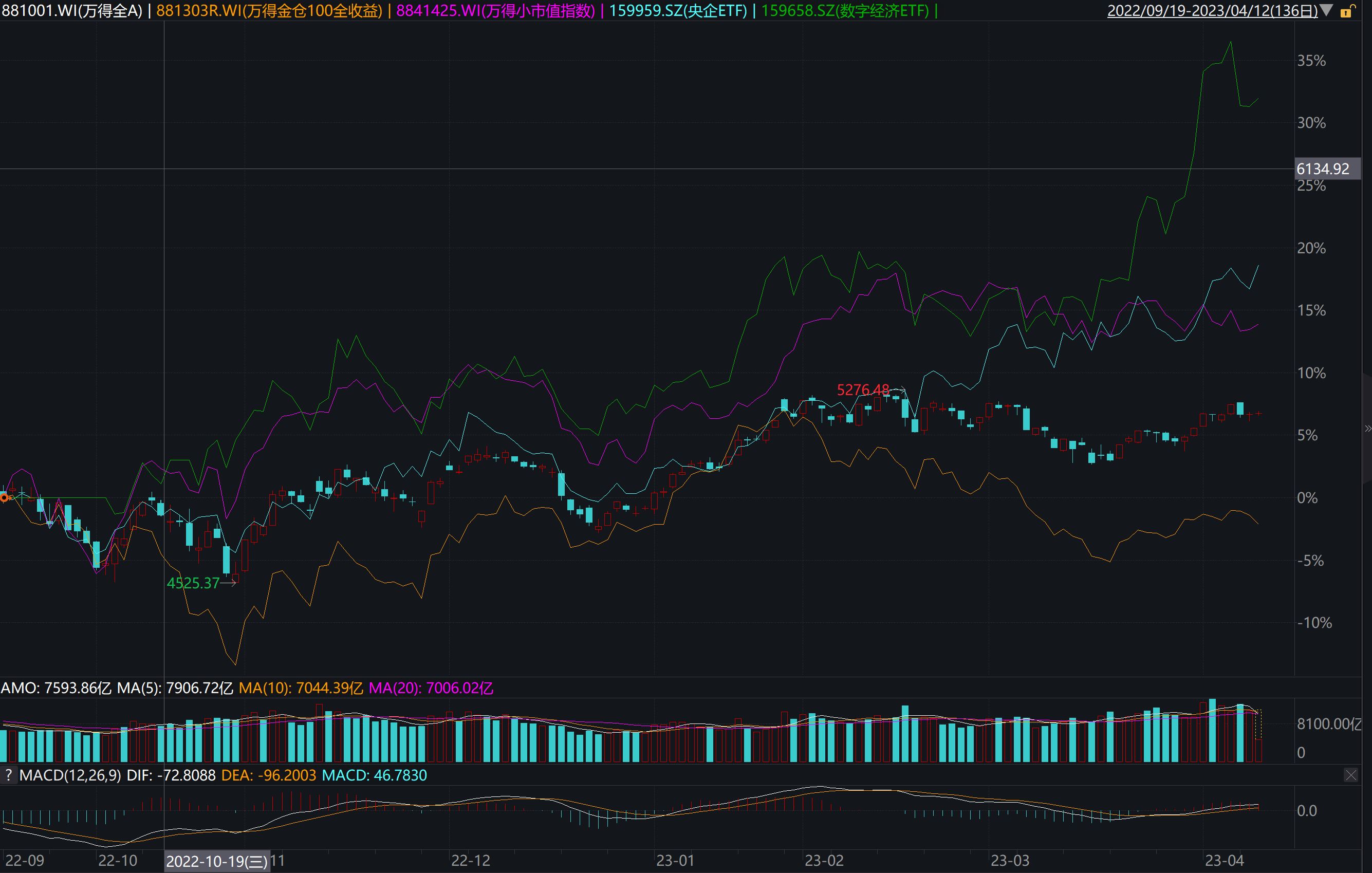Select the 881001.WI 万得全A legend label
1372x873 pixels.
point(72,11)
